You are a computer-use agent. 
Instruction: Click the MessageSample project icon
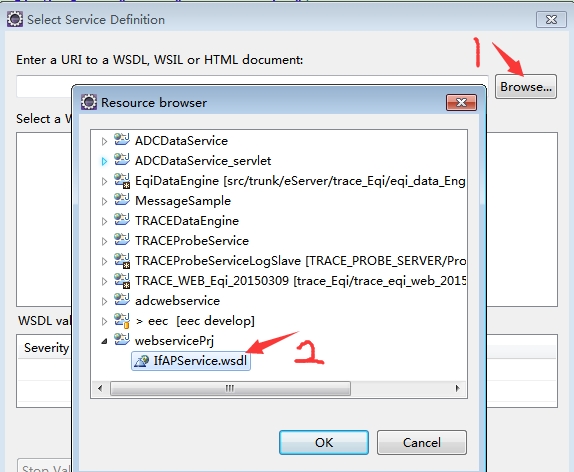click(122, 200)
